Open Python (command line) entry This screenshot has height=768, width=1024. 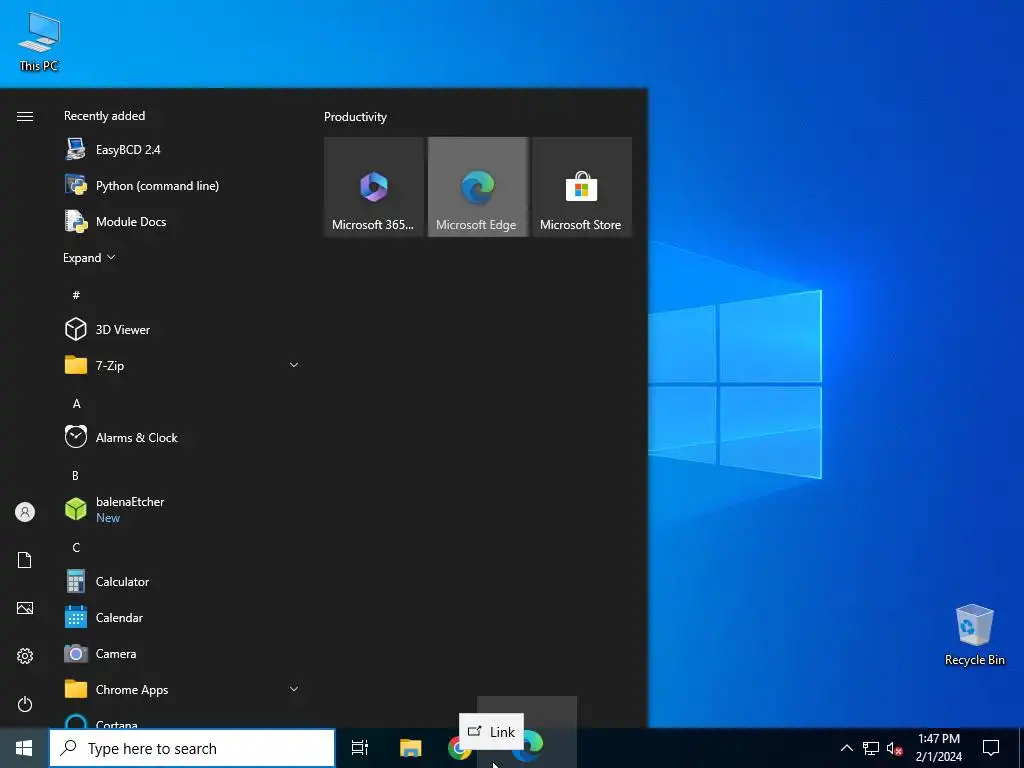point(183,185)
